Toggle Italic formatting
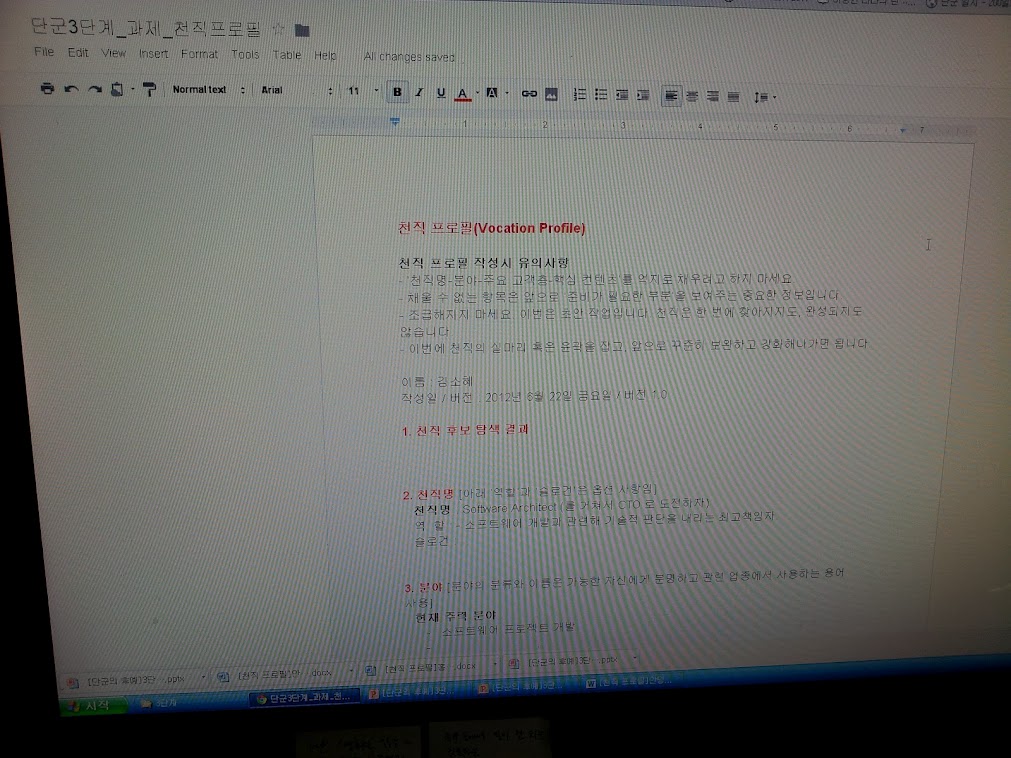This screenshot has width=1011, height=758. pyautogui.click(x=419, y=92)
